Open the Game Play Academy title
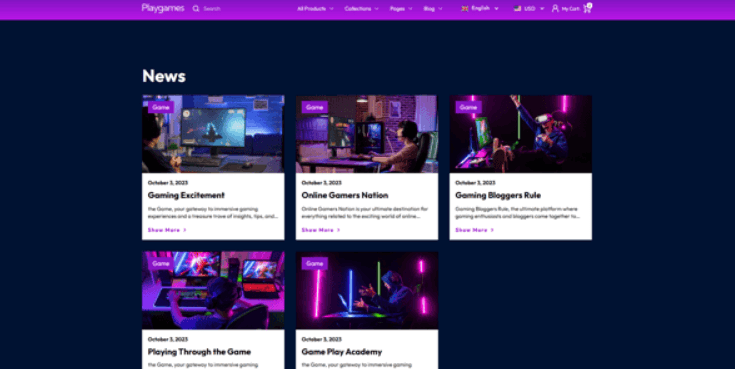The width and height of the screenshot is (735, 369). [342, 352]
